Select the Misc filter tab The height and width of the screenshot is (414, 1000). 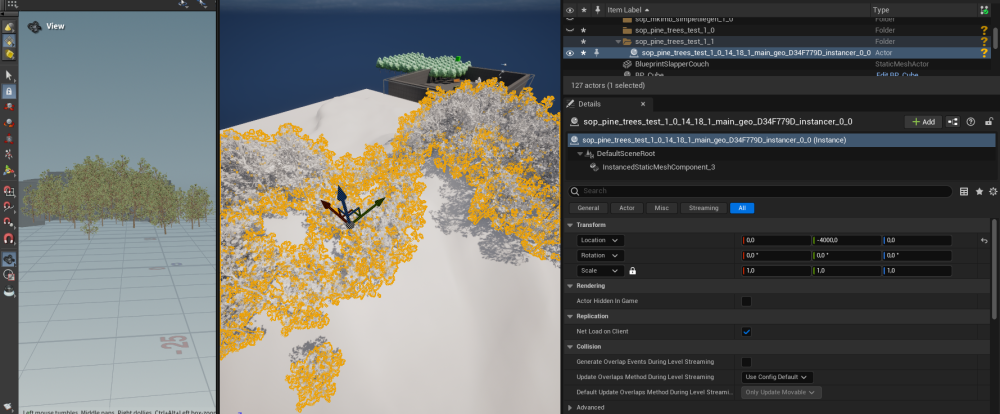[661, 208]
